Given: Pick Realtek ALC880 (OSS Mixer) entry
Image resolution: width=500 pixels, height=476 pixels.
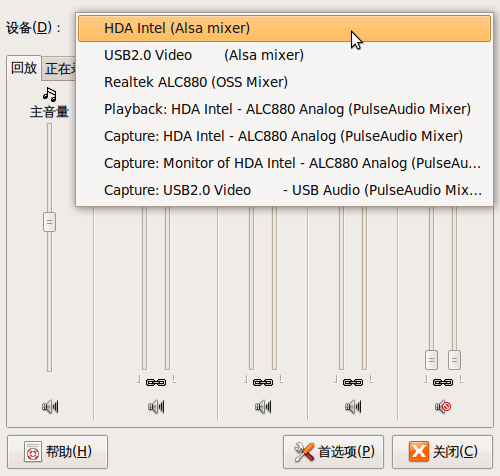Looking at the screenshot, I should (284, 82).
